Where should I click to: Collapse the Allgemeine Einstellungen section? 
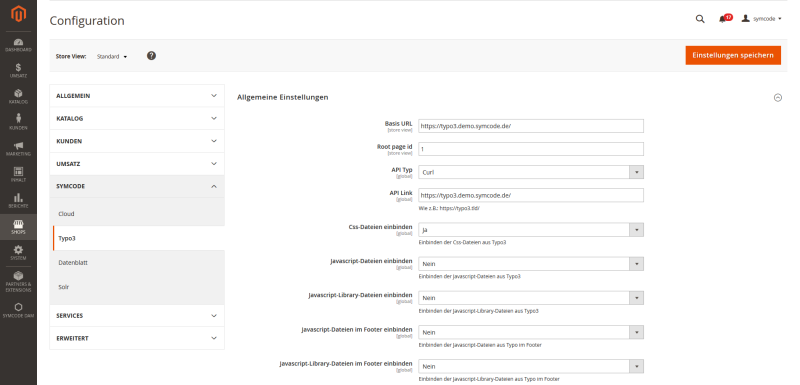pos(778,97)
